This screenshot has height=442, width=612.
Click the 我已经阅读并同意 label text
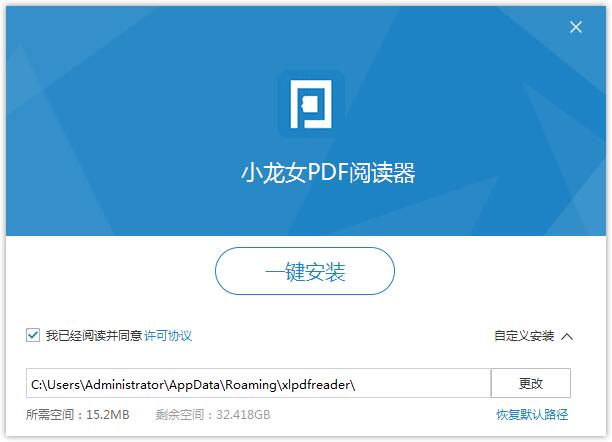coord(93,336)
